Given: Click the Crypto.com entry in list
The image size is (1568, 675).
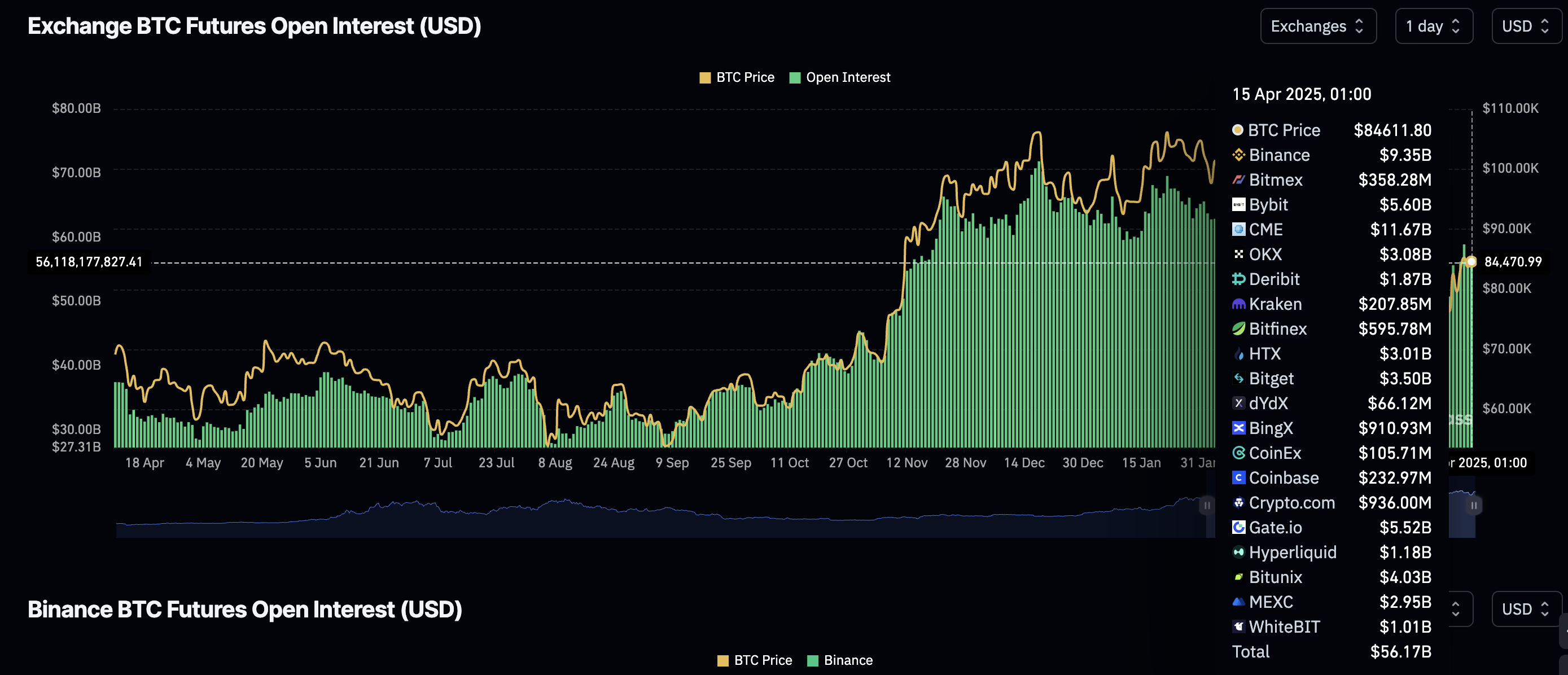Looking at the screenshot, I should coord(1291,503).
